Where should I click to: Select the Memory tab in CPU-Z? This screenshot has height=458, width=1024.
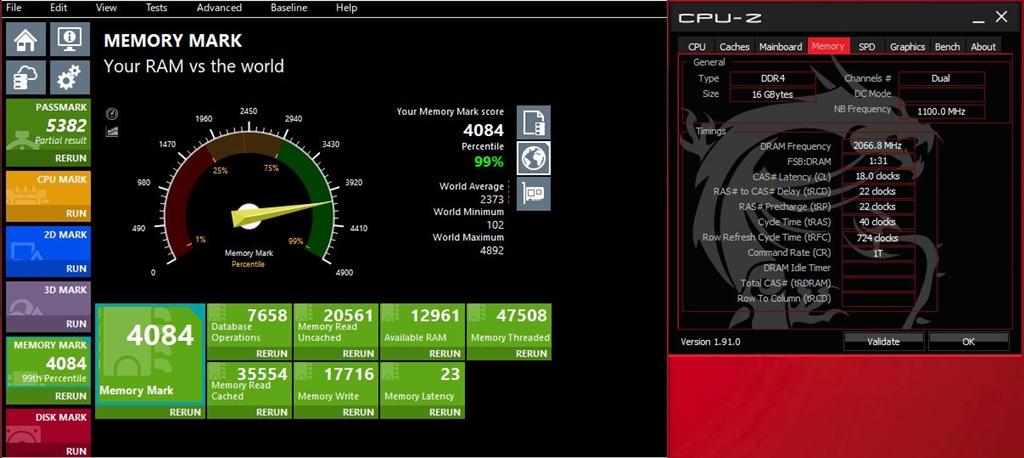click(x=828, y=46)
